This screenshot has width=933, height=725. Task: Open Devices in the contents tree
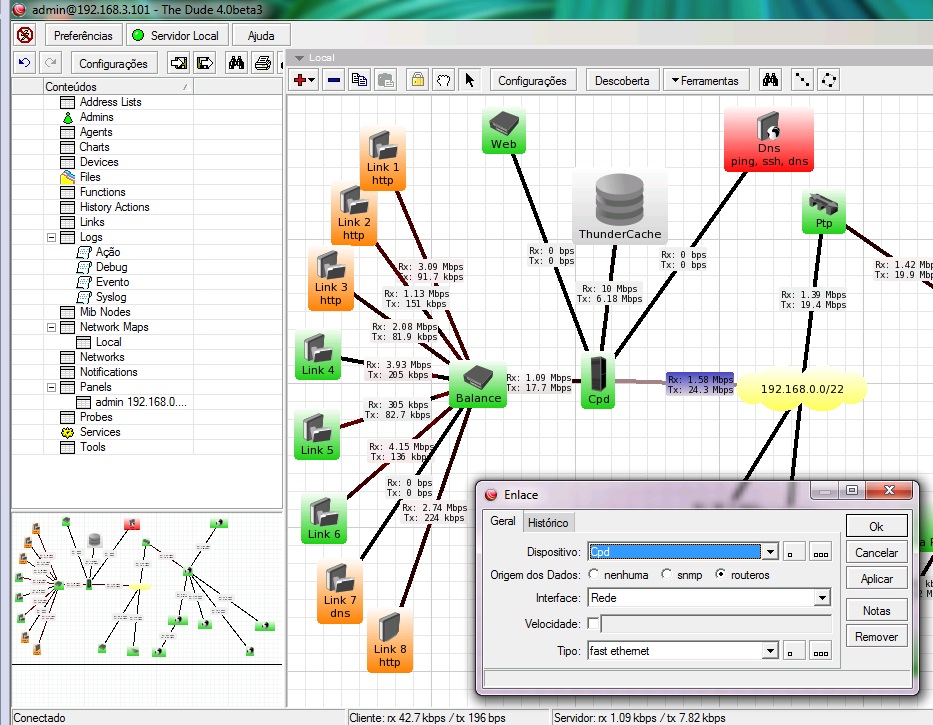pos(99,162)
